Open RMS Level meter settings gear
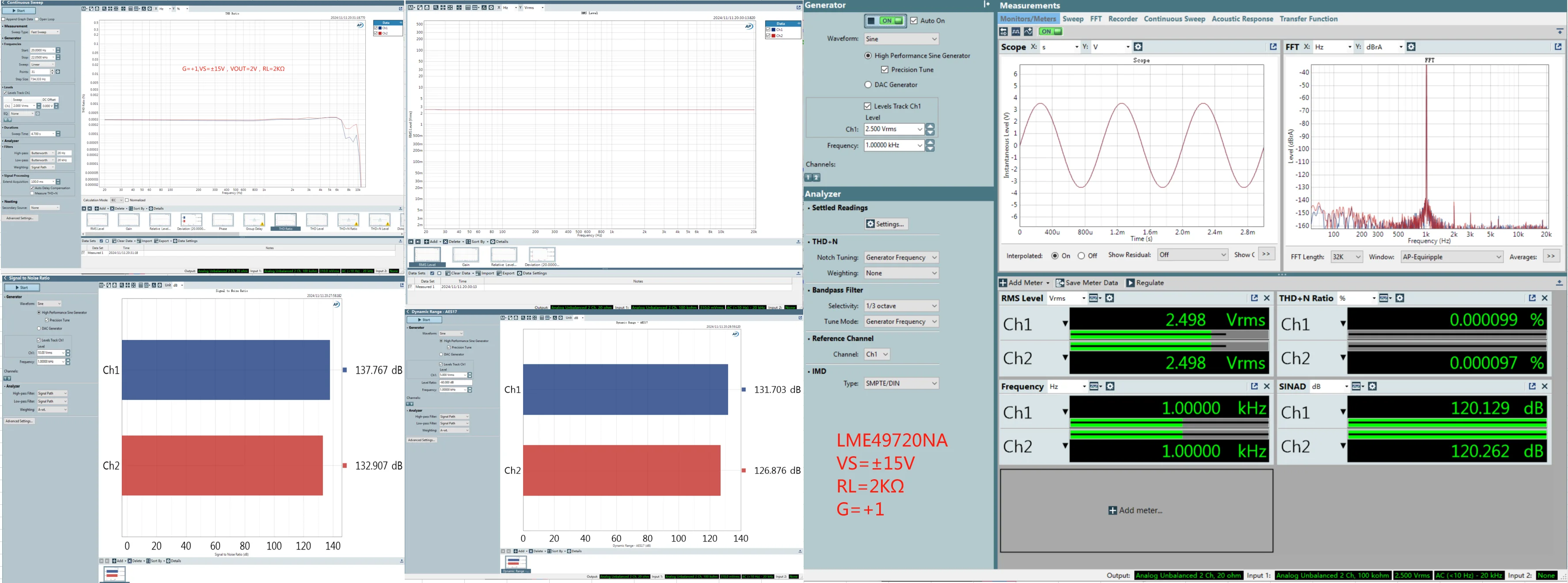Viewport: 1568px width, 583px height. [1110, 298]
